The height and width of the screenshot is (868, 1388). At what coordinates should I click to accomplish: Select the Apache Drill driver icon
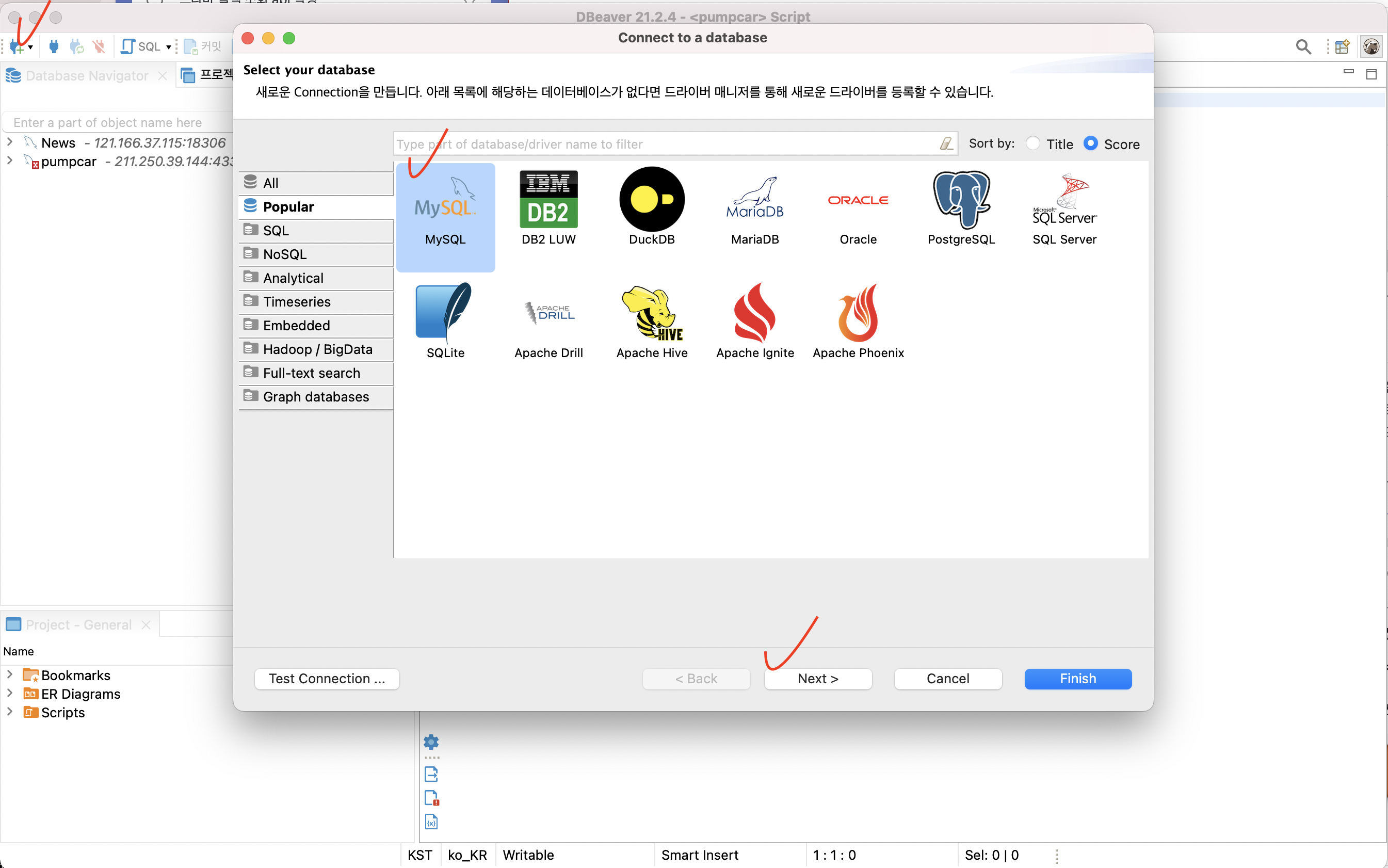point(548,322)
